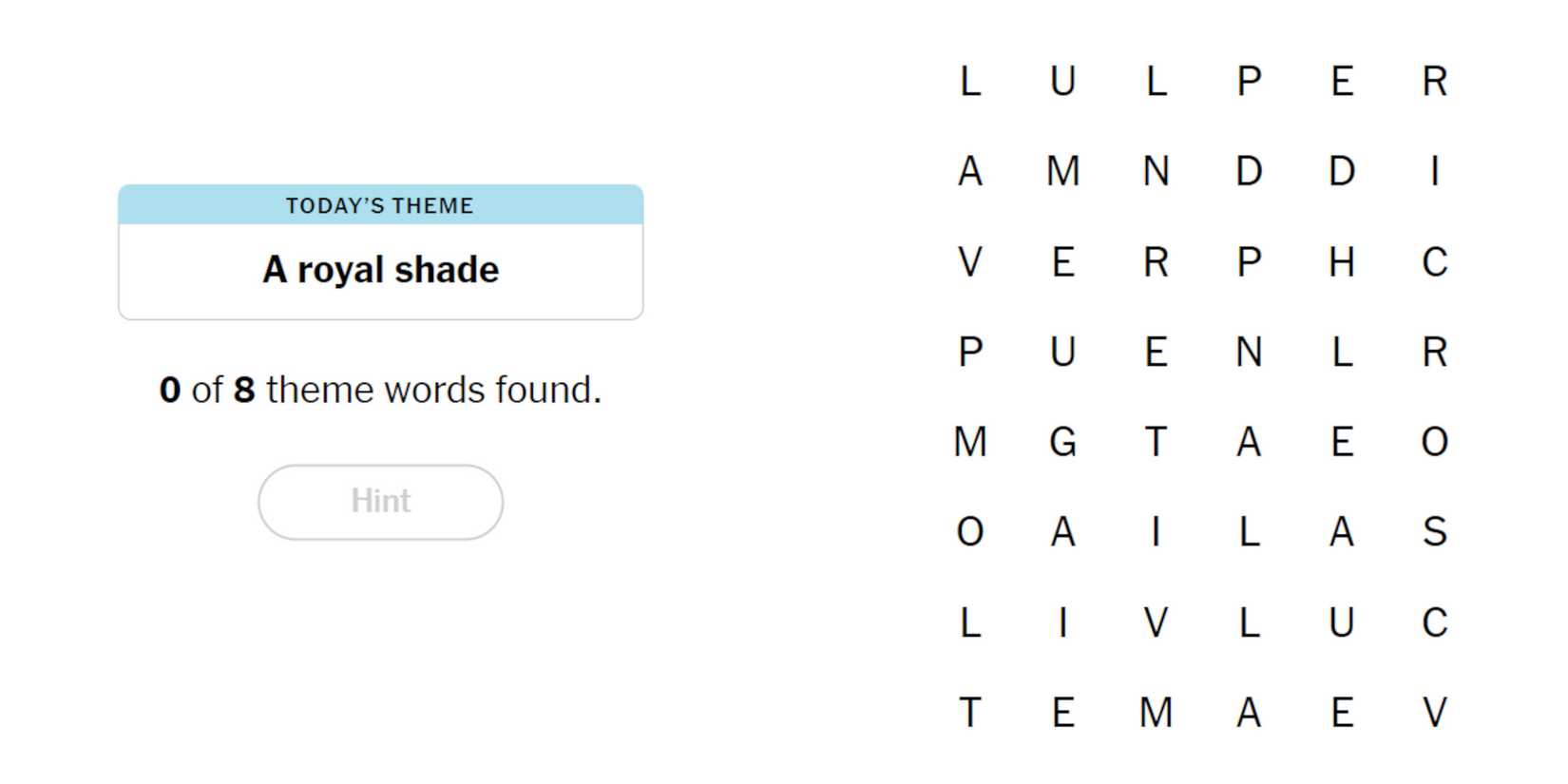Tap the T between G and A
The image size is (1568, 784).
pos(1156,442)
